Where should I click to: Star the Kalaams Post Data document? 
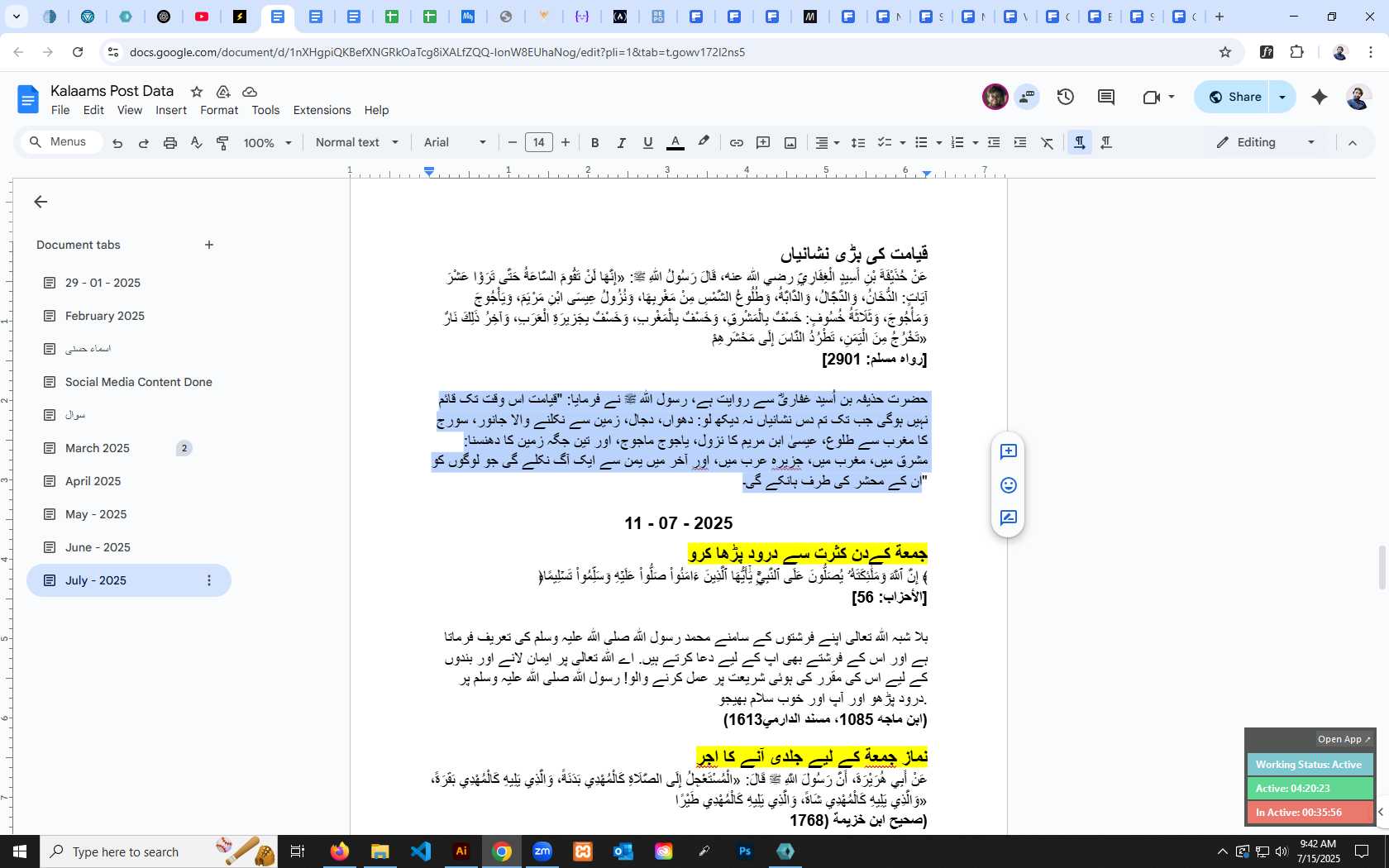197,92
